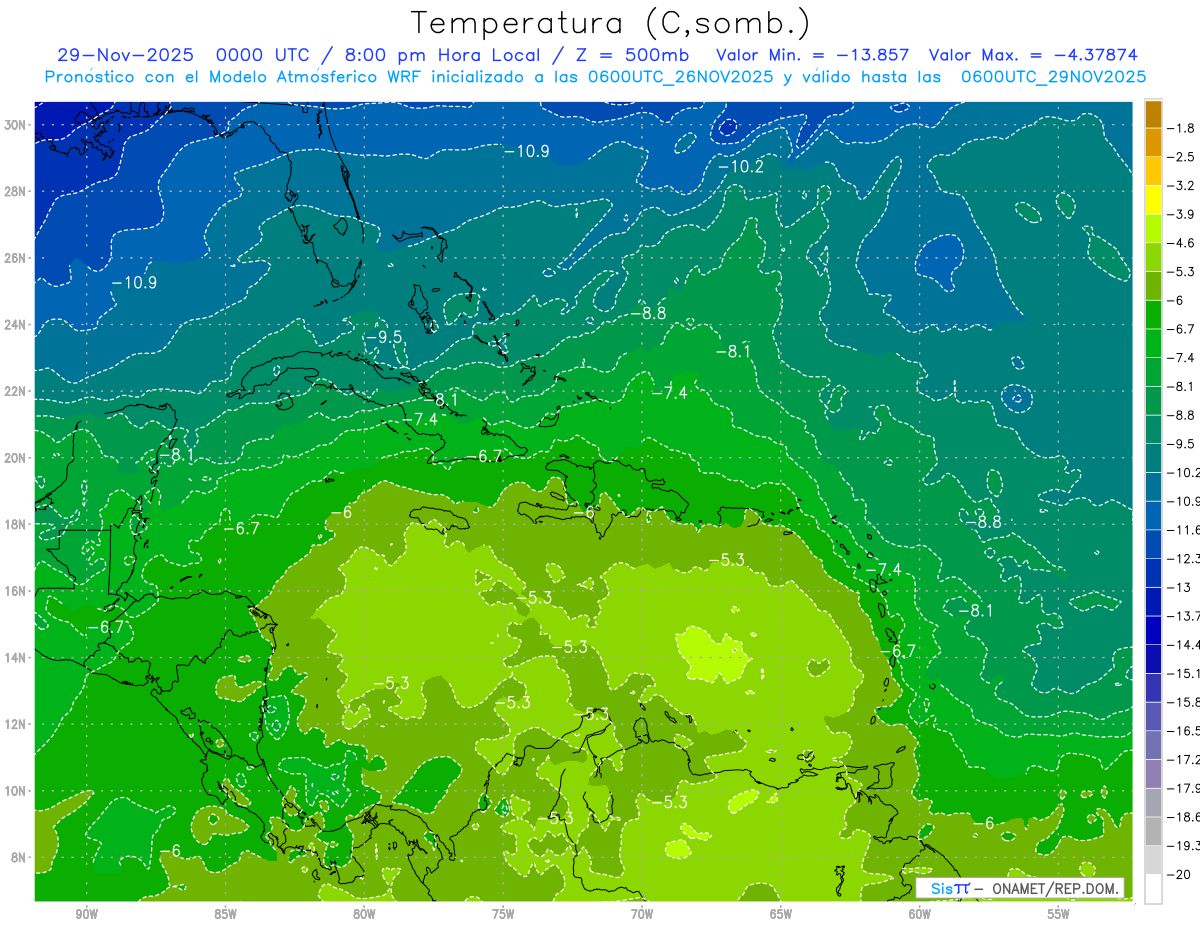Click the "-1.8" color scale label
1200x927 pixels.
tap(1181, 128)
